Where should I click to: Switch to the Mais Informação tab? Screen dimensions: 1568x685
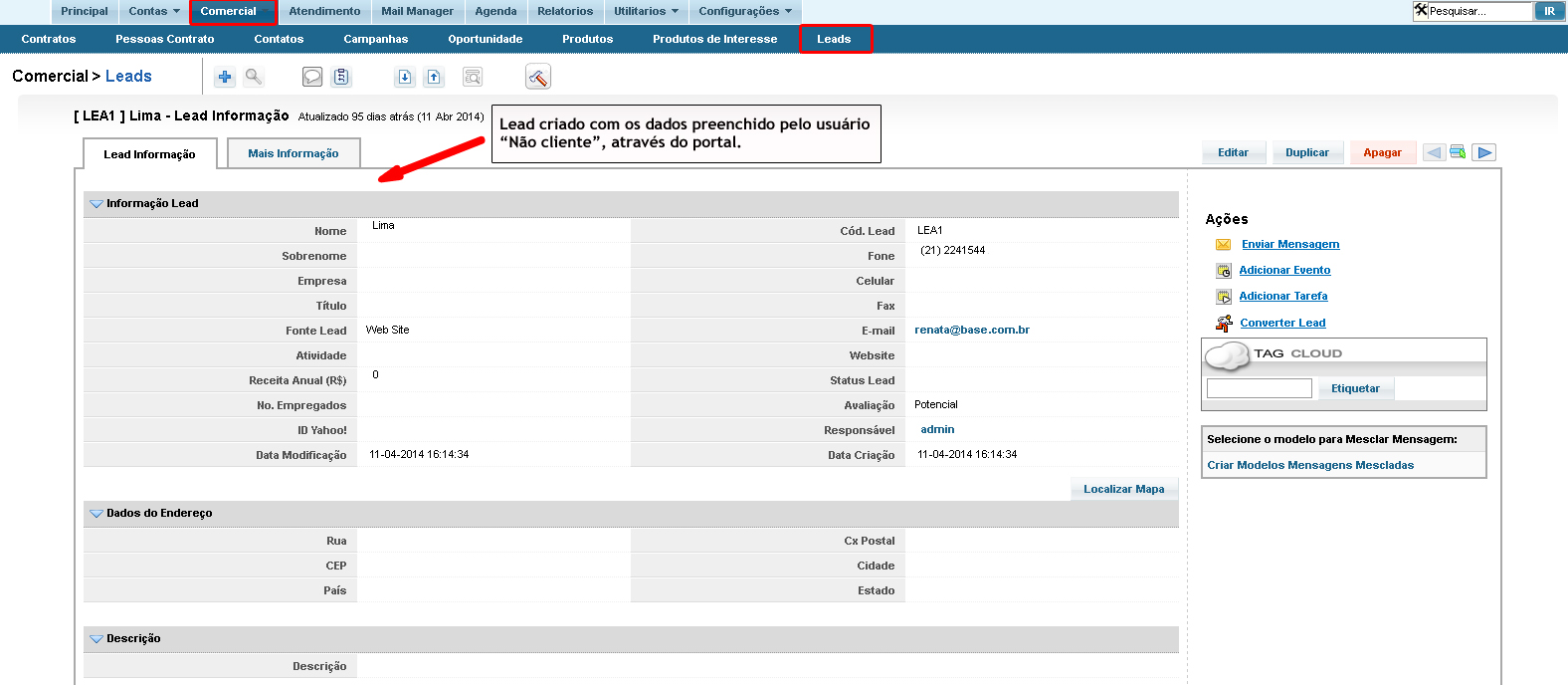pos(294,153)
